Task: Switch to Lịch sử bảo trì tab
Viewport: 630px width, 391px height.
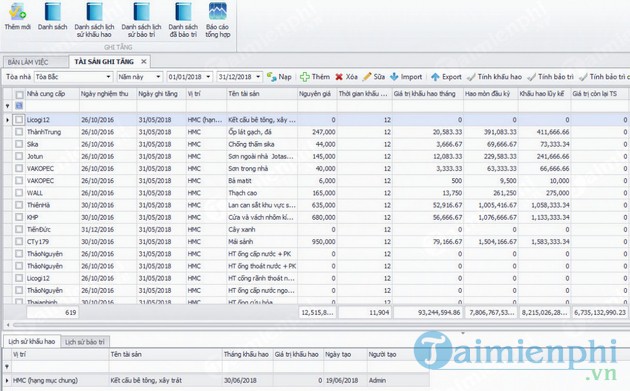Action: click(x=84, y=342)
